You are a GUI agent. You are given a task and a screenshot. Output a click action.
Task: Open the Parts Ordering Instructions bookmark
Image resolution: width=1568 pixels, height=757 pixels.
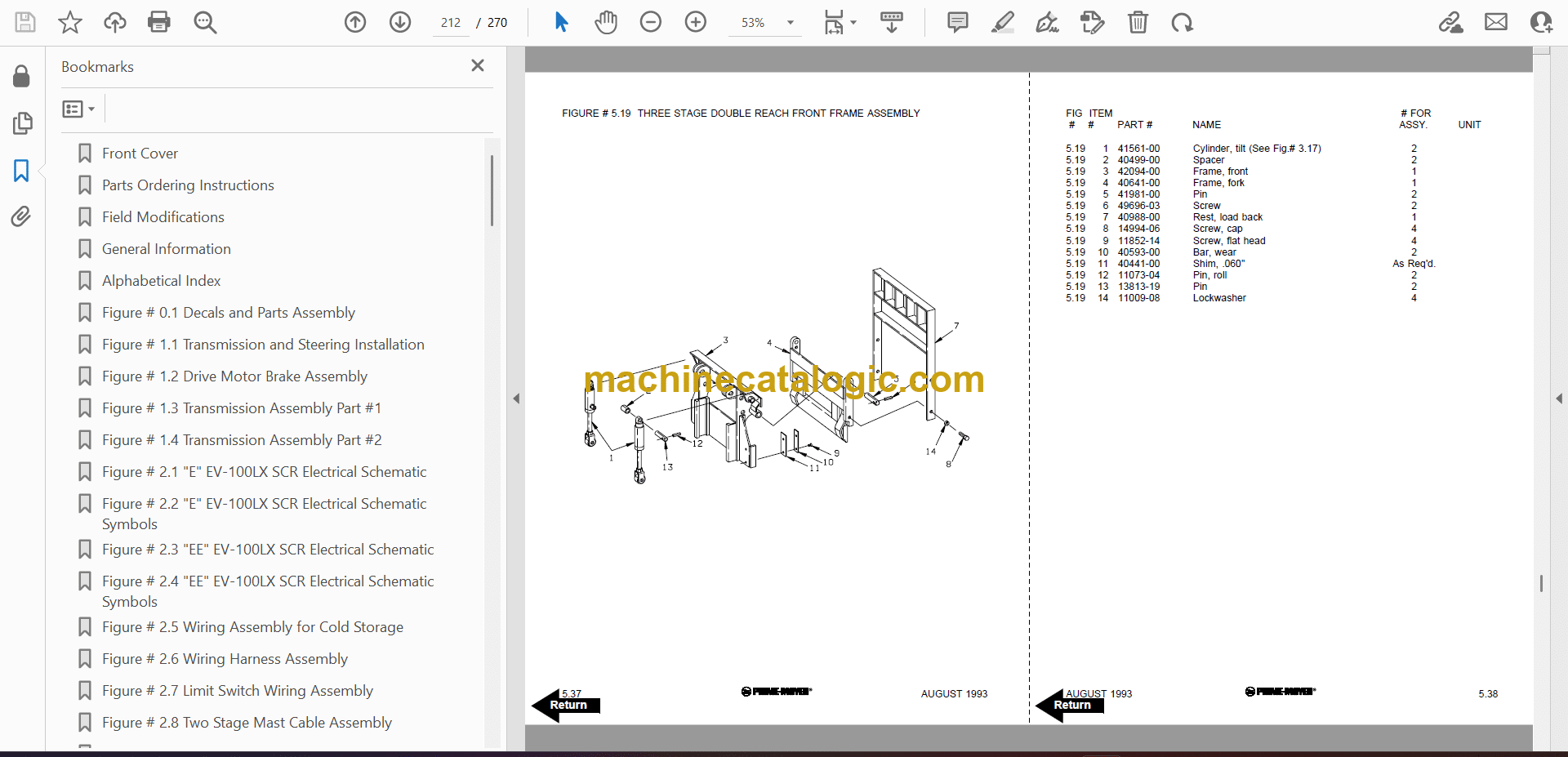(188, 185)
